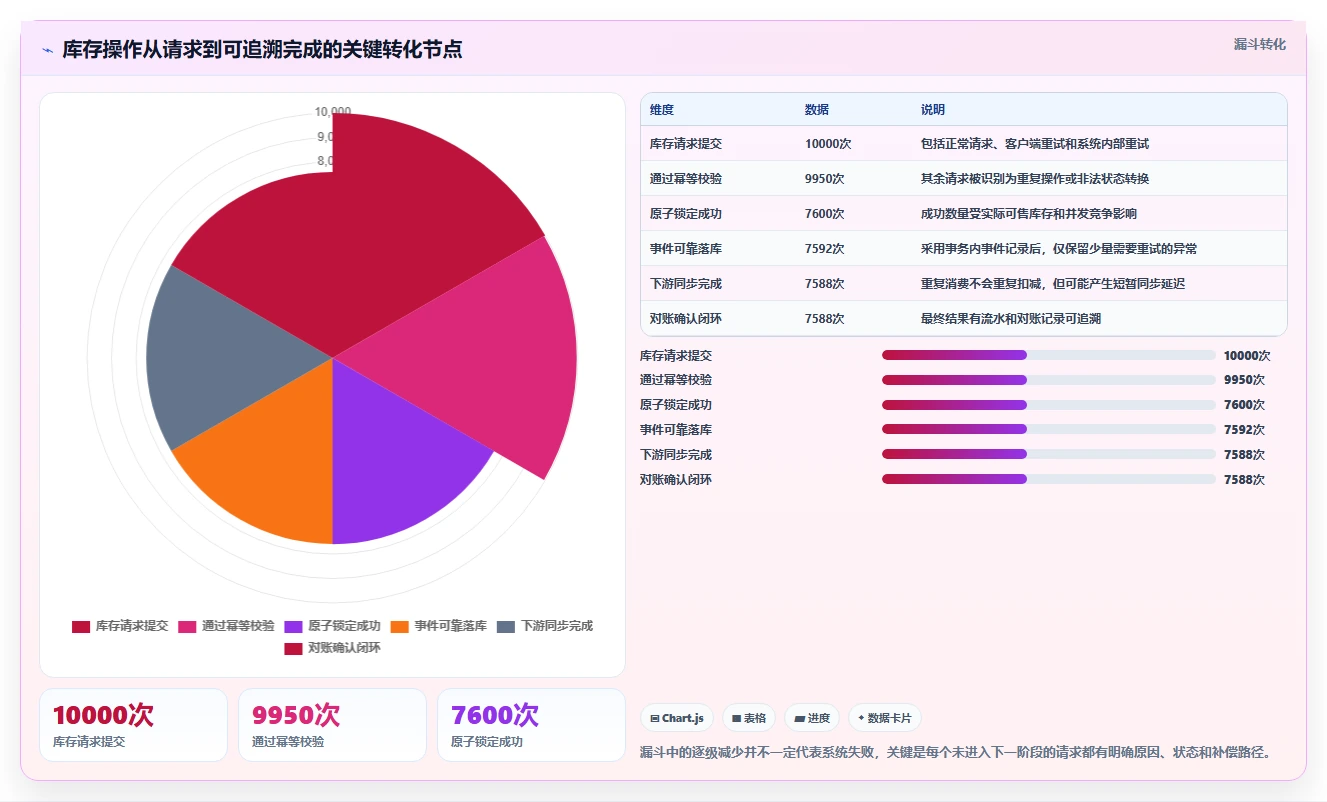Select table cell 库存请求提交
The image size is (1327, 802).
tap(686, 144)
